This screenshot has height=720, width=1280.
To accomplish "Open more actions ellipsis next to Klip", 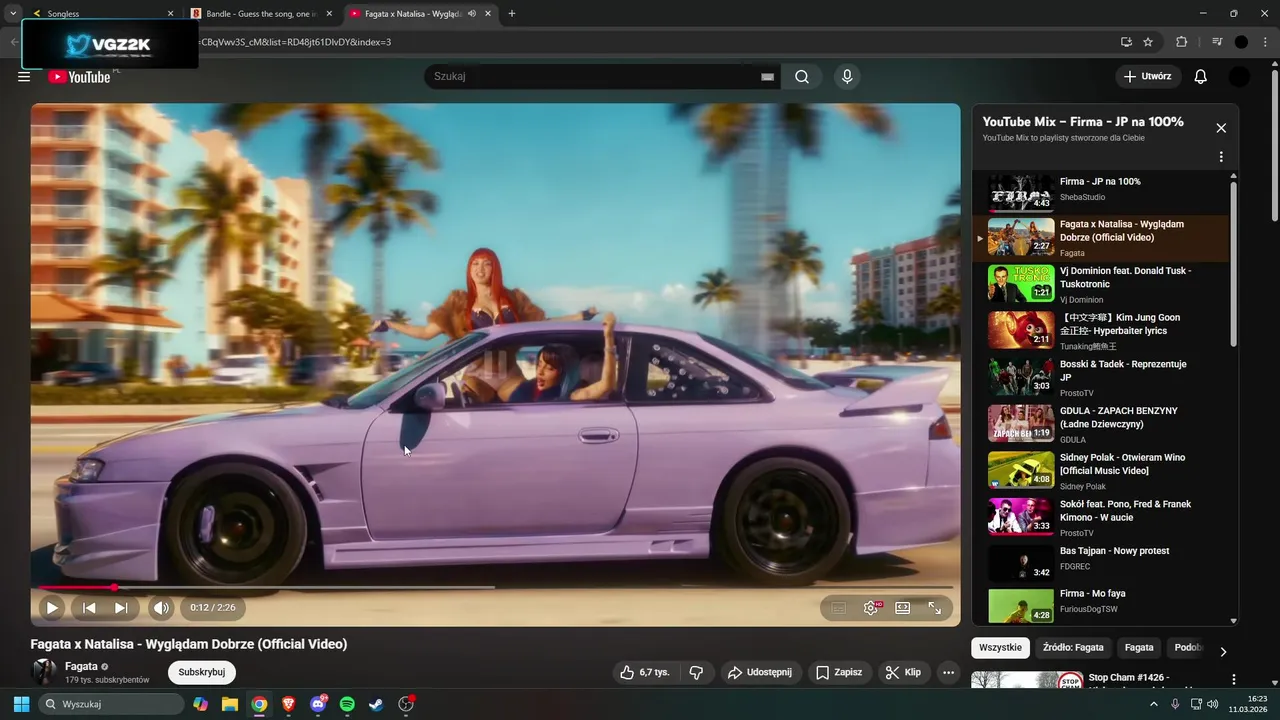I will [948, 673].
